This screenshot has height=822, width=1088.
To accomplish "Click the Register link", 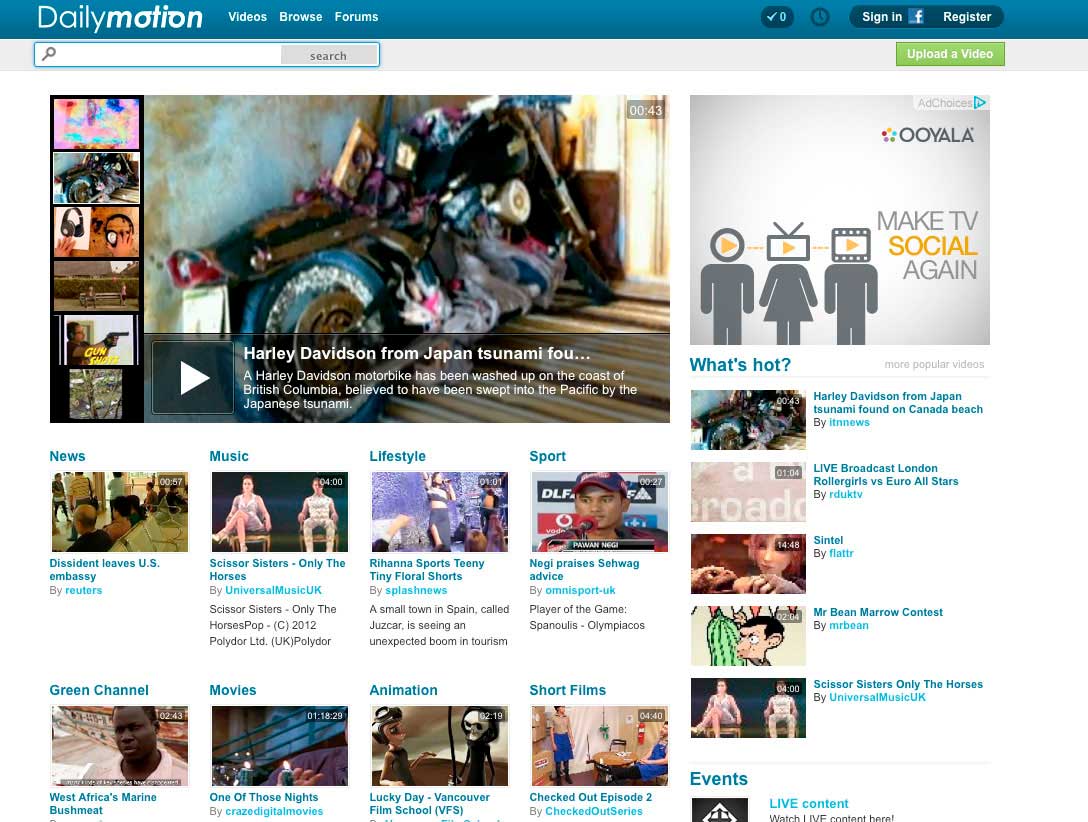I will click(x=966, y=17).
